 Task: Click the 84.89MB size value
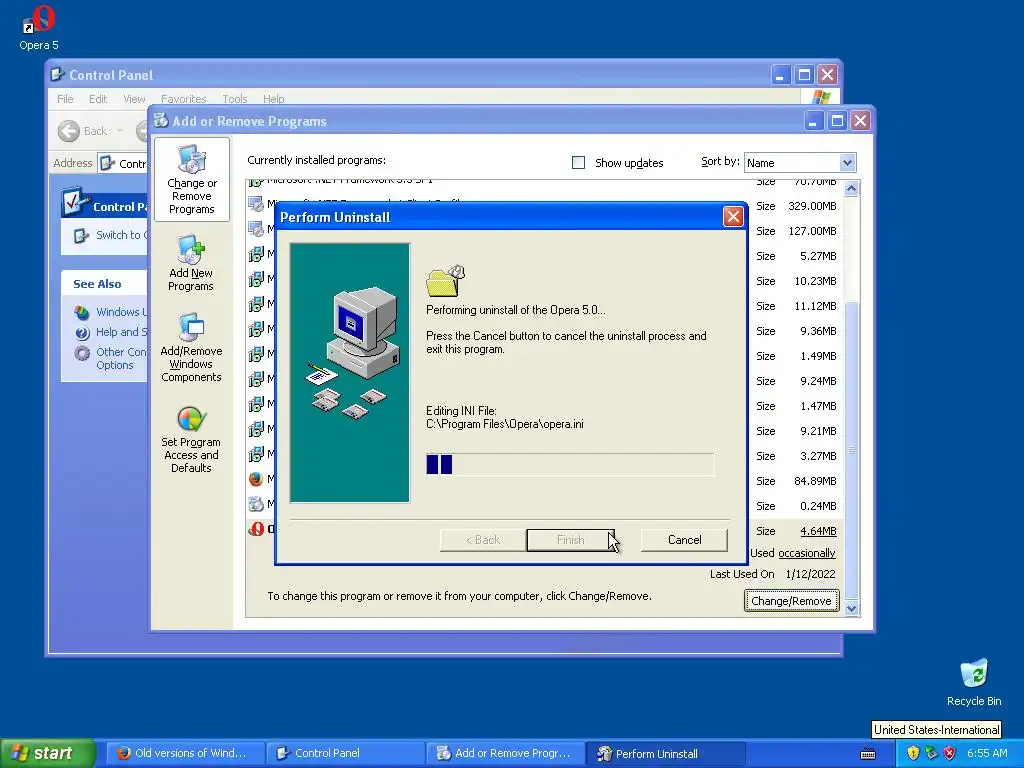pyautogui.click(x=815, y=481)
